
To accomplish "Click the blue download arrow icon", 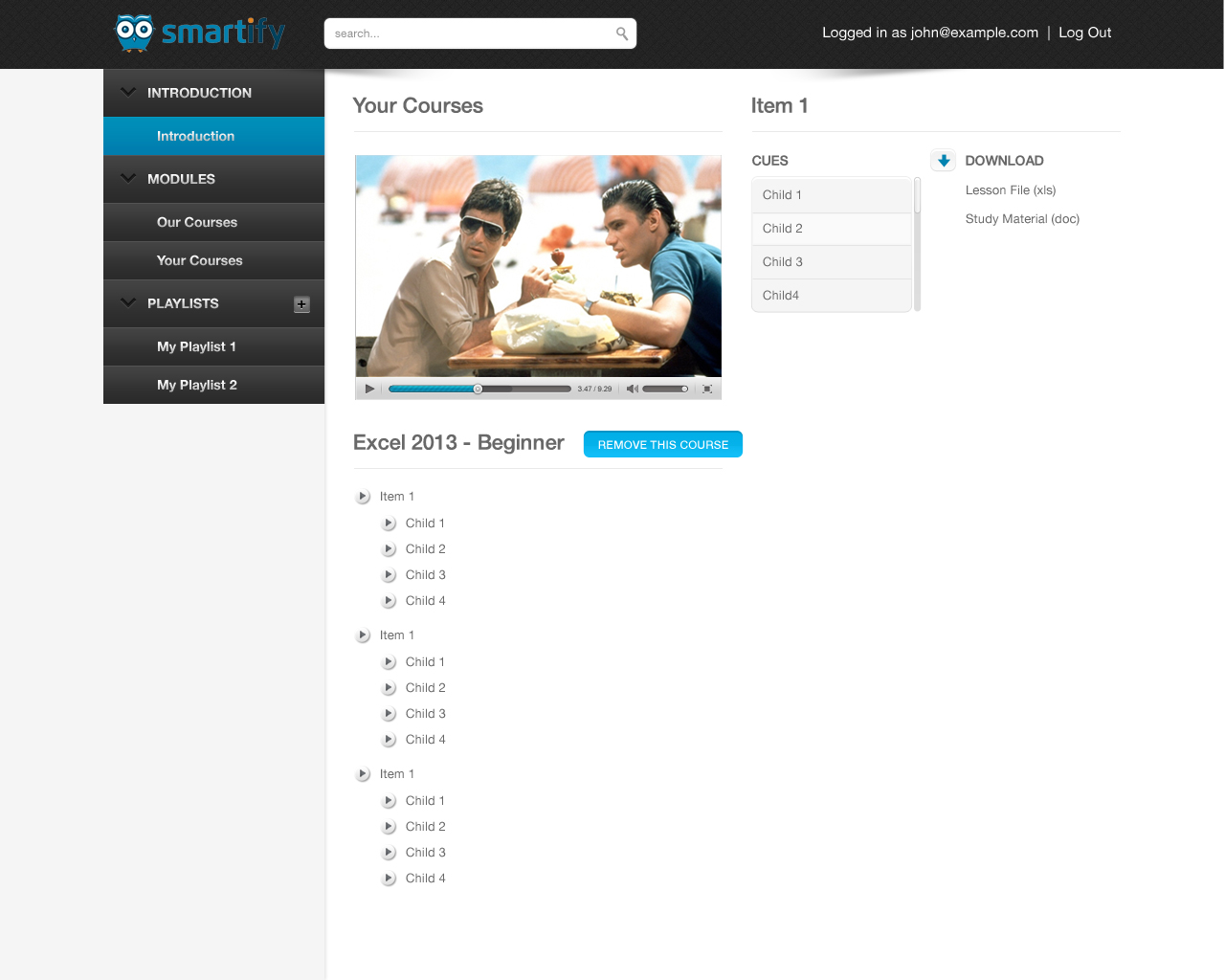I will 944,160.
